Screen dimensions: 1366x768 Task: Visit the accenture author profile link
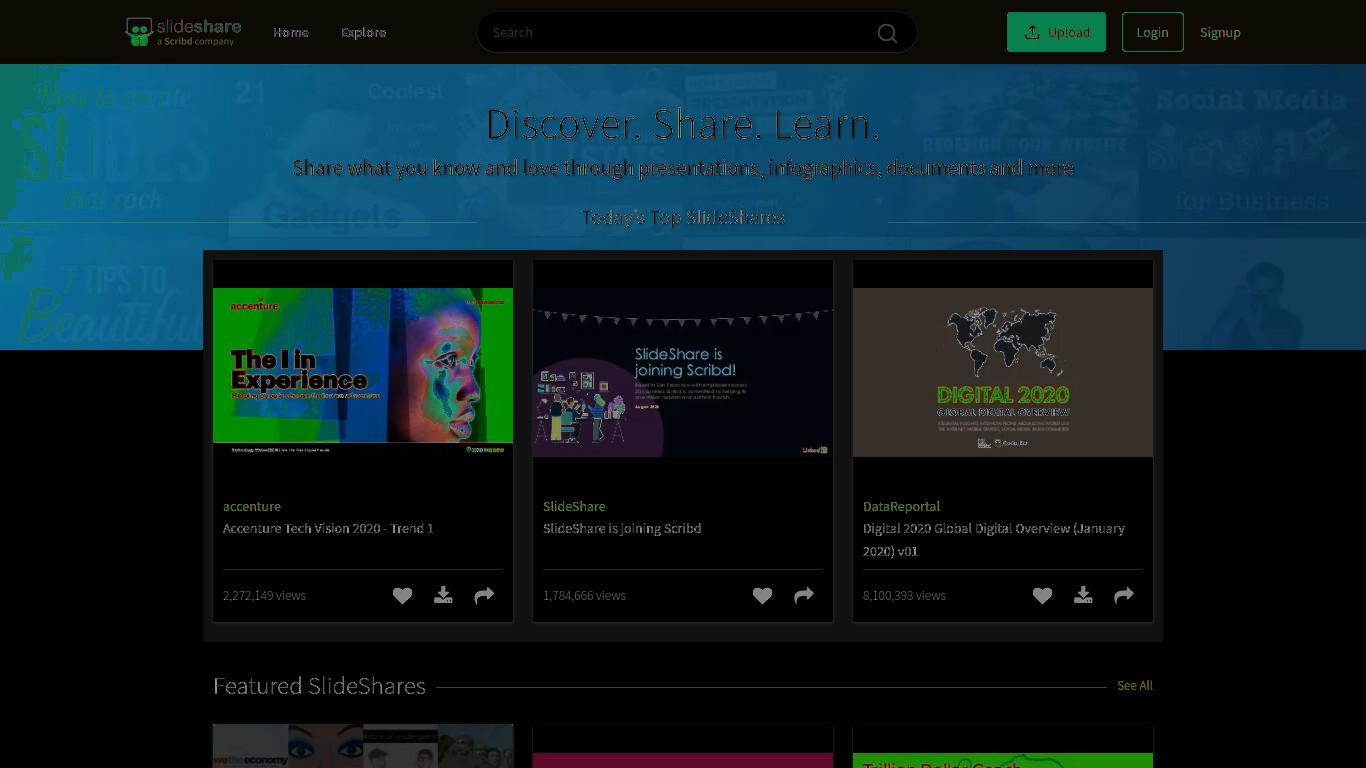click(x=252, y=506)
